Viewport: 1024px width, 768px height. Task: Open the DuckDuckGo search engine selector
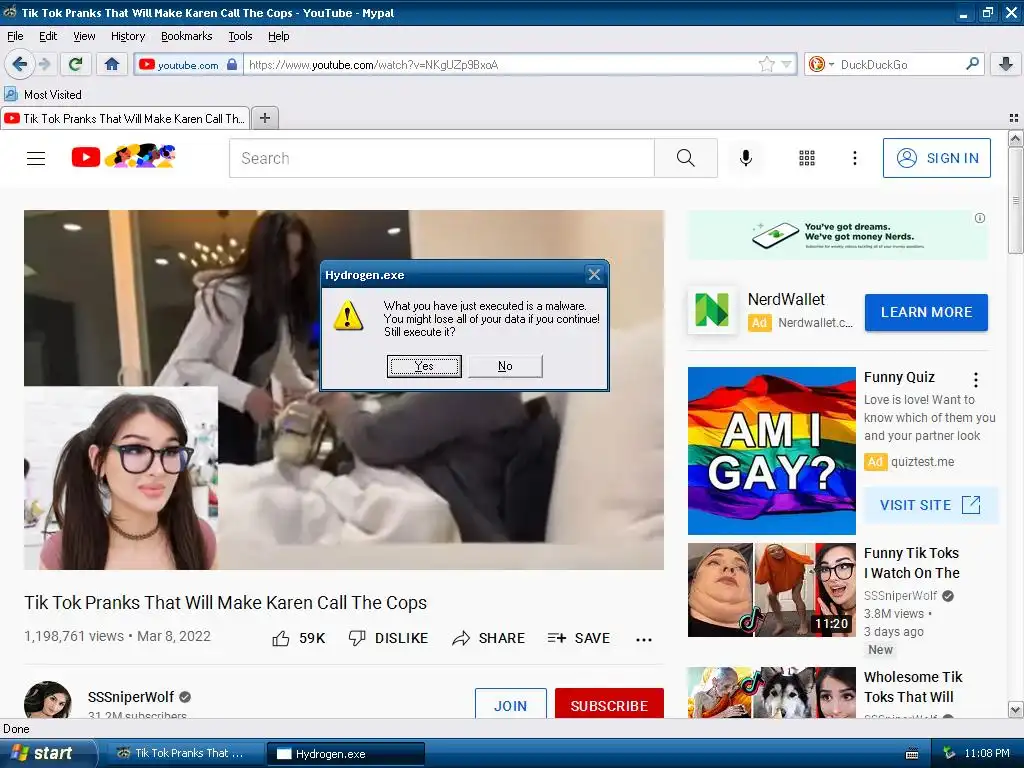[820, 64]
